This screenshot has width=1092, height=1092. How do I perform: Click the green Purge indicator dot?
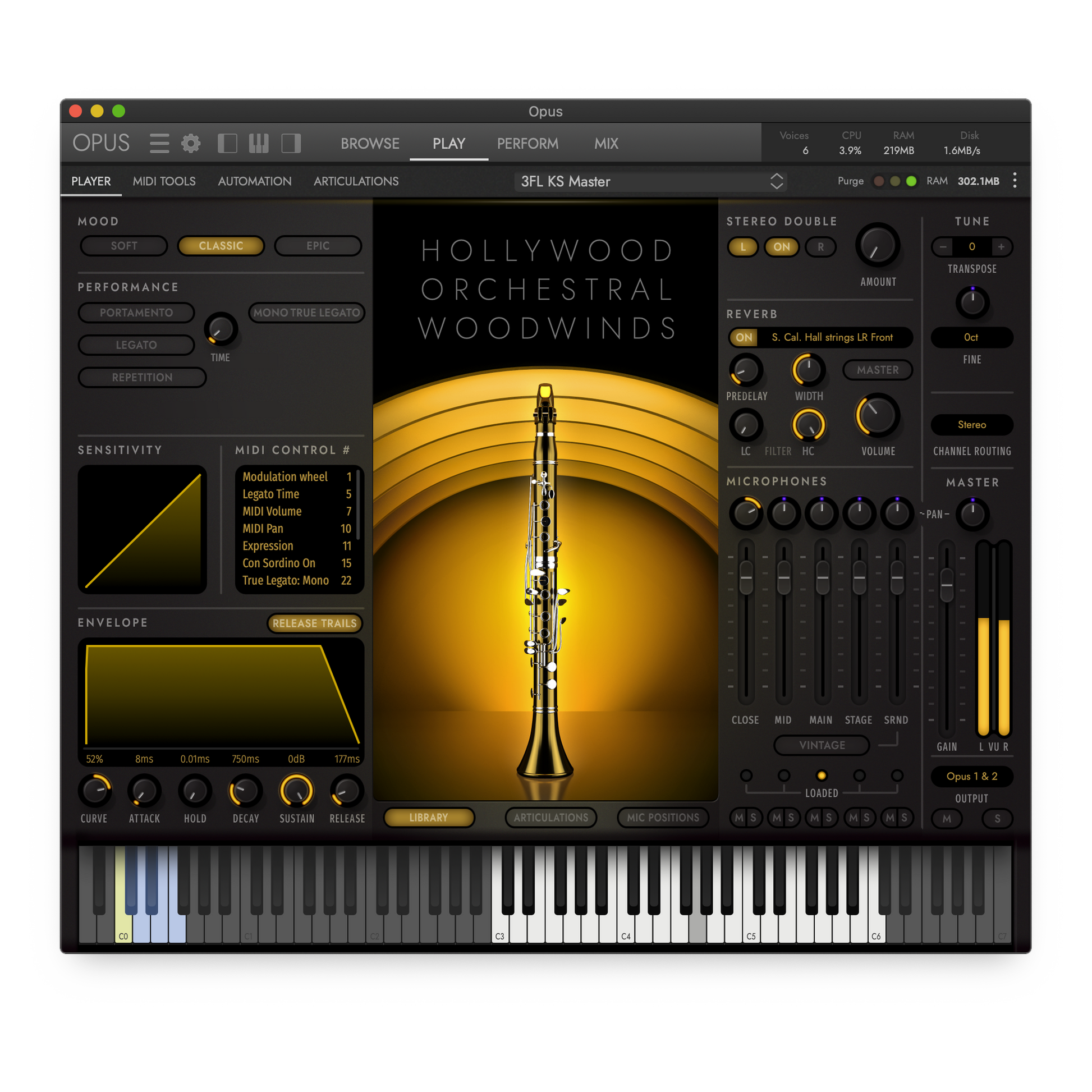tap(911, 181)
